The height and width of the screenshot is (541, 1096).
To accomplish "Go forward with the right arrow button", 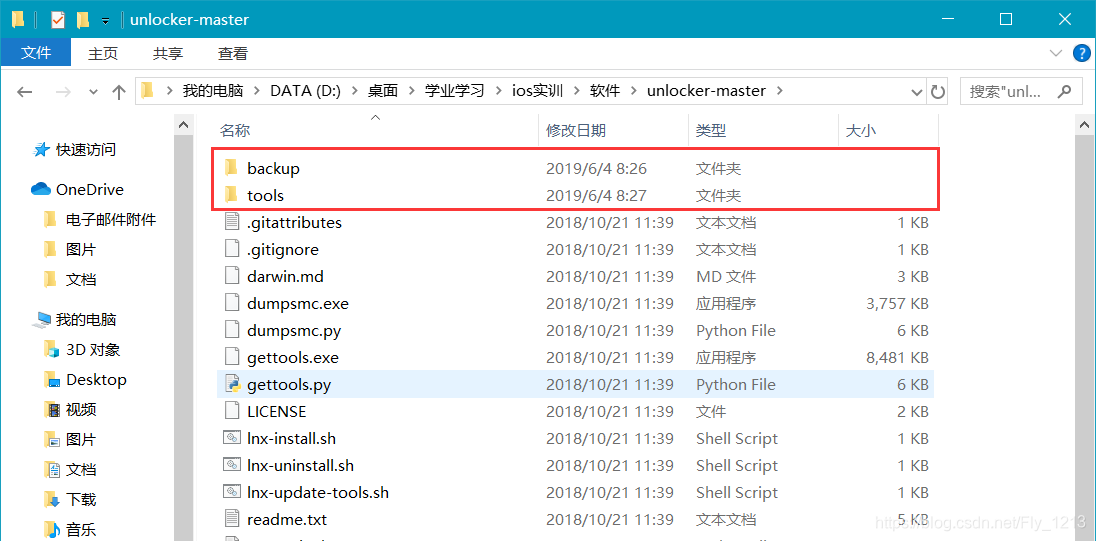I will 63,92.
